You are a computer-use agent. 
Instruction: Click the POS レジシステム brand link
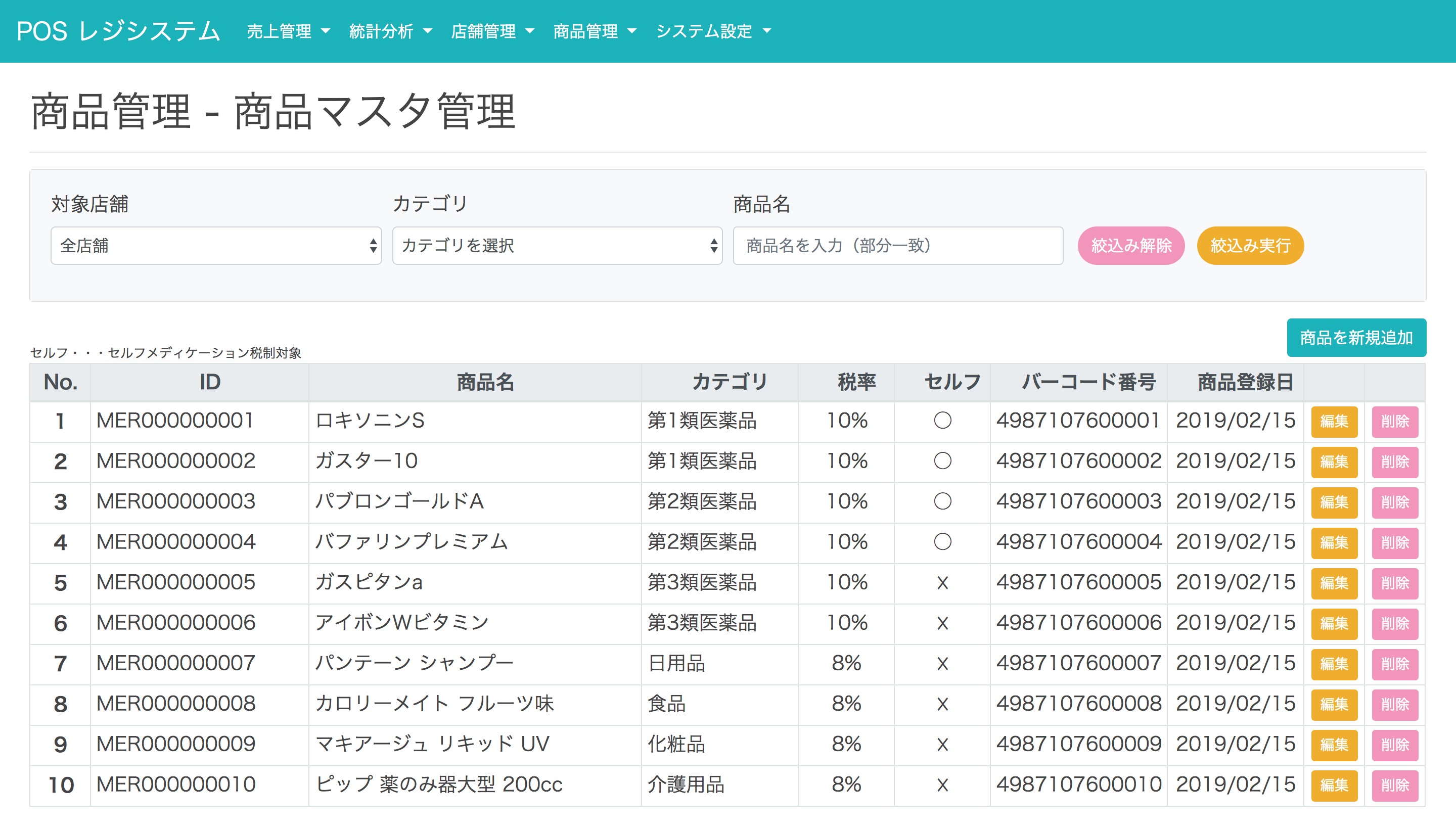[118, 31]
